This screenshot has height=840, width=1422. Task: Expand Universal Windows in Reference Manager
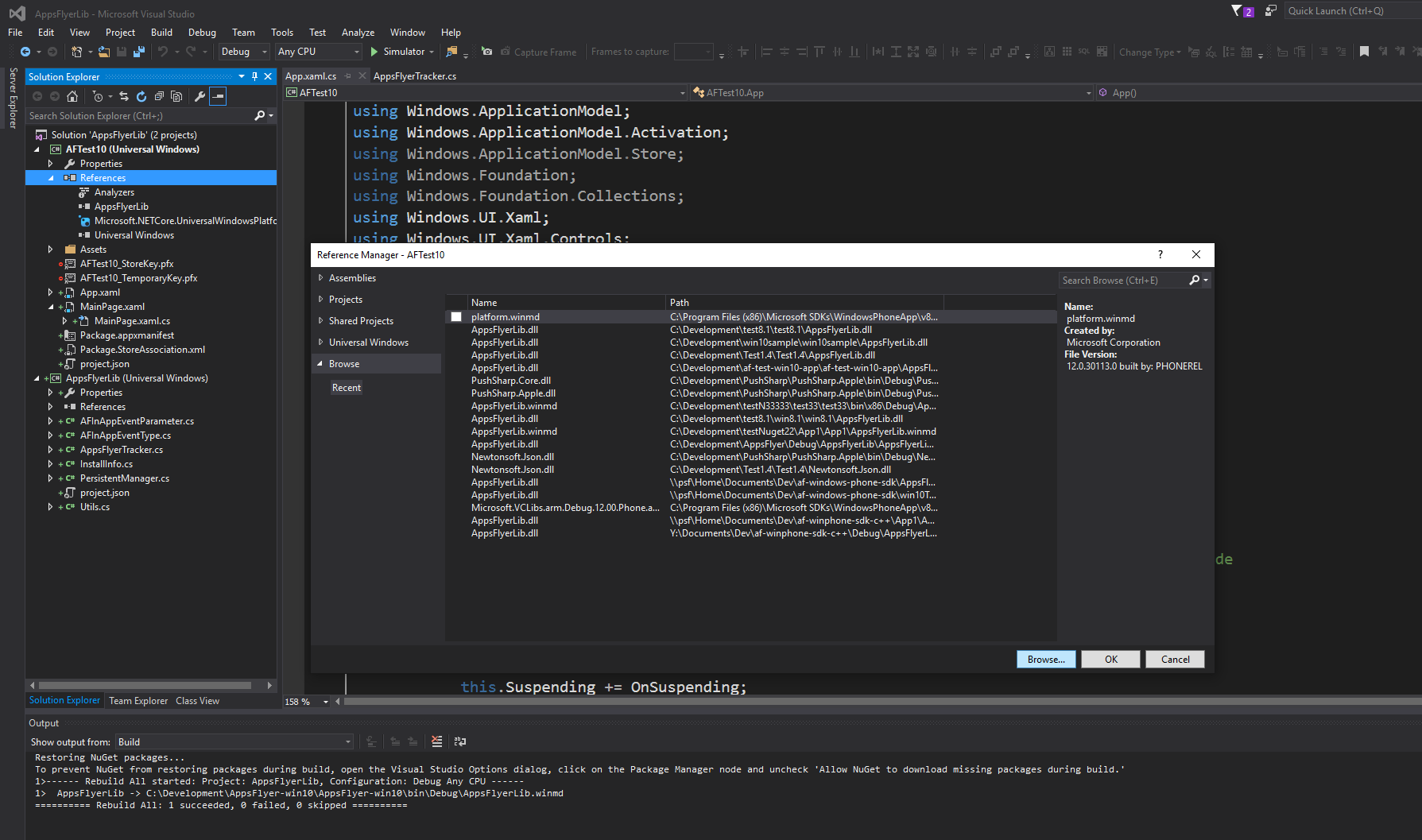[x=320, y=342]
